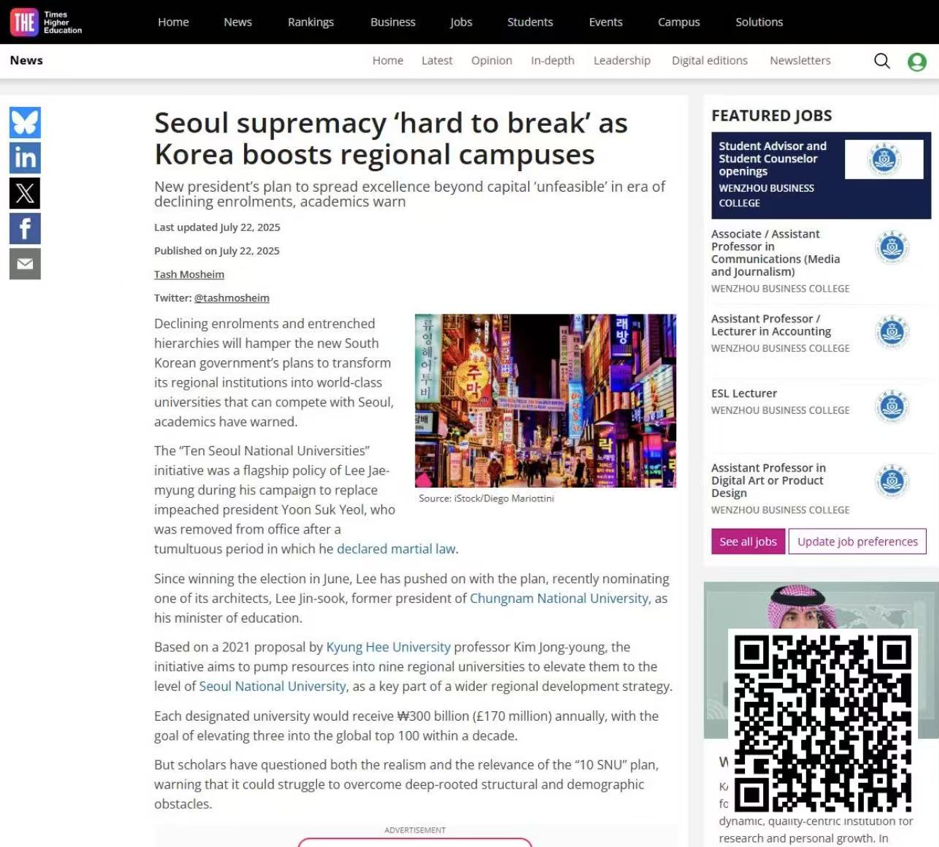Share article via email icon
Image resolution: width=939 pixels, height=847 pixels.
[25, 264]
